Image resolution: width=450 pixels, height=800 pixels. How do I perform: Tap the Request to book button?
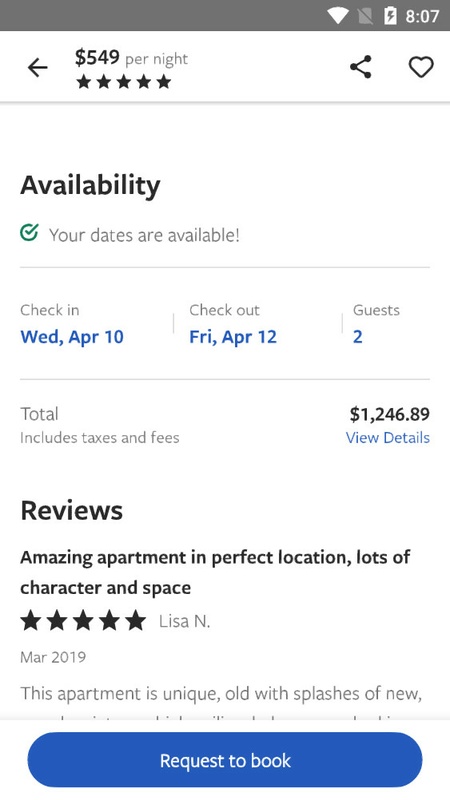[x=225, y=760]
